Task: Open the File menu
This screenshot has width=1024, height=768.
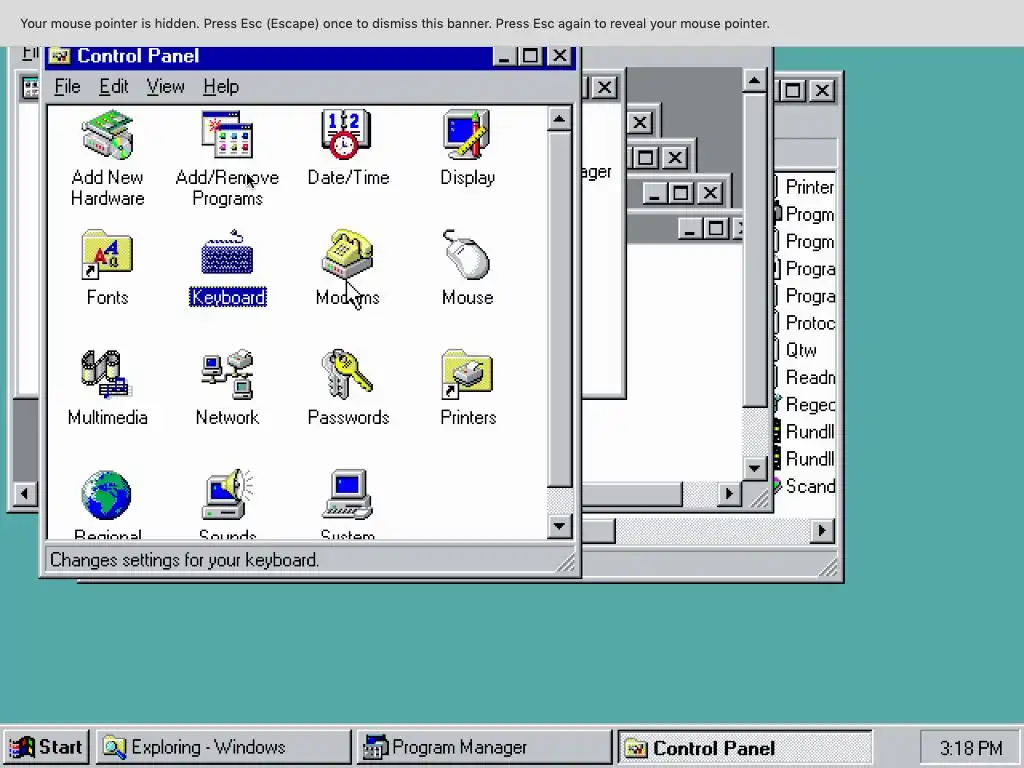Action: tap(67, 87)
